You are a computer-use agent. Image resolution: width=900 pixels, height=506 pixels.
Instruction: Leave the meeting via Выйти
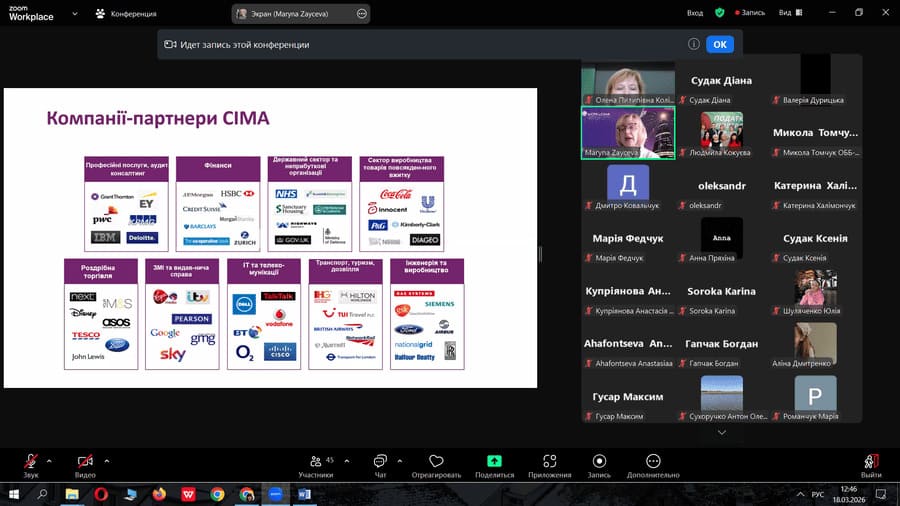870,464
